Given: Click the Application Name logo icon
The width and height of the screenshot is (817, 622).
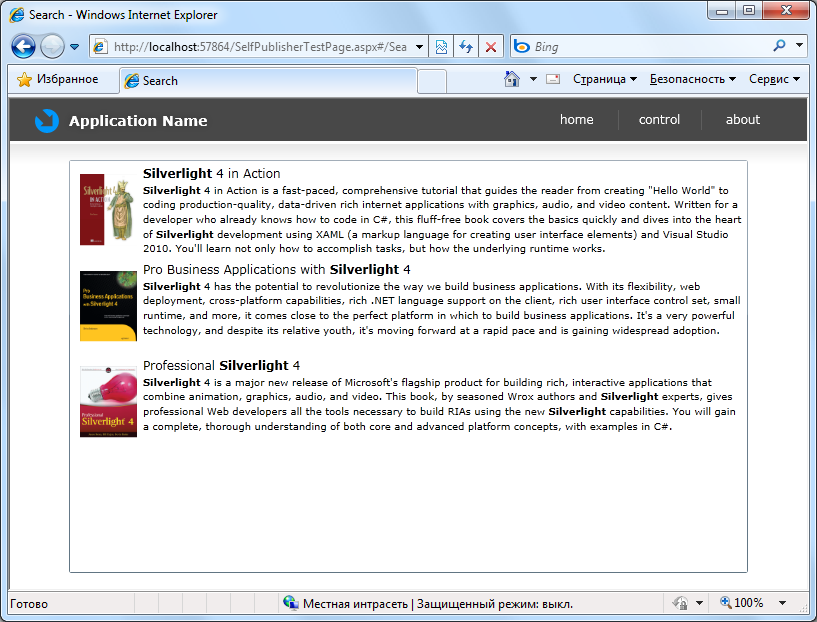Looking at the screenshot, I should point(47,120).
